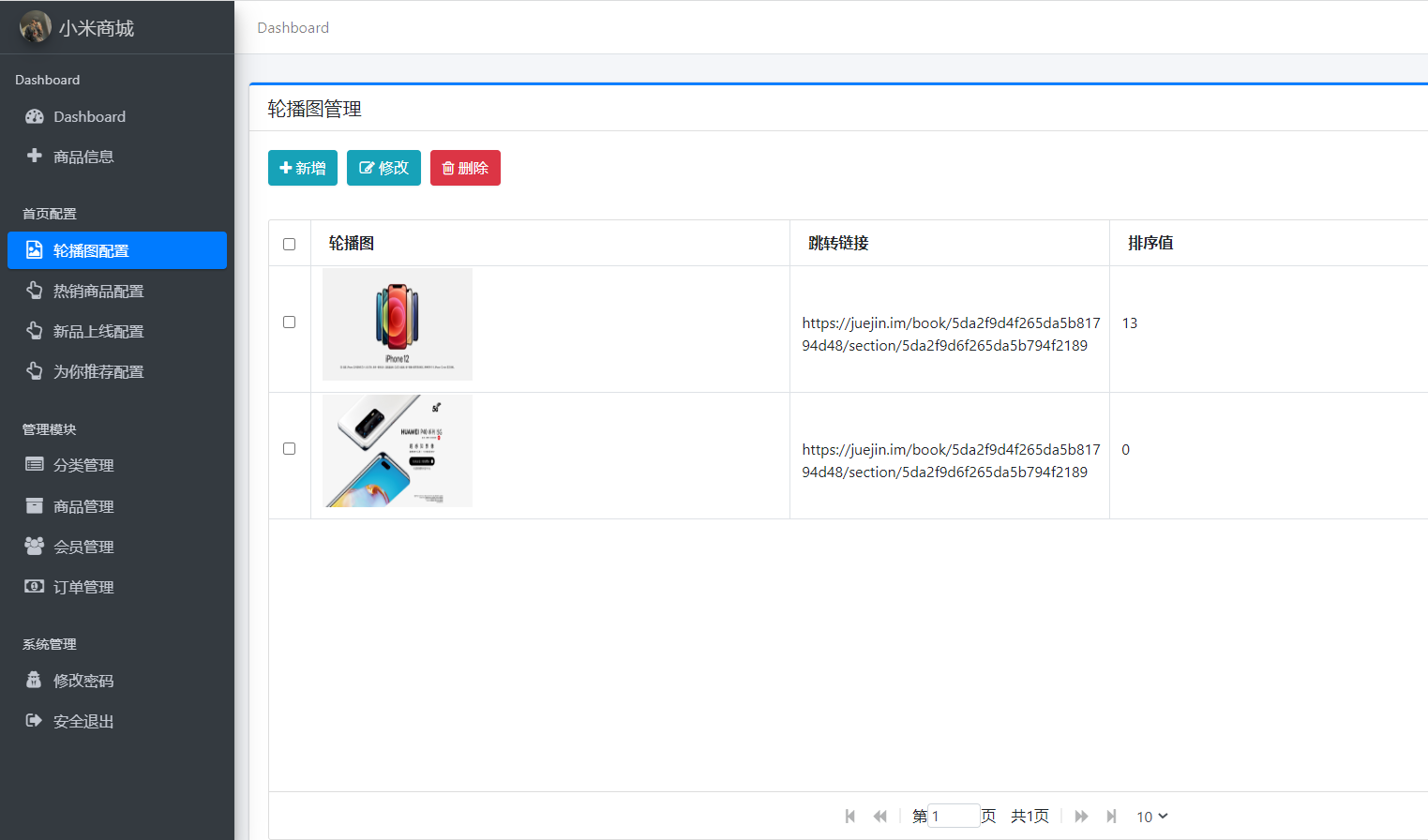Click the plus icon beside 商品信息
The height and width of the screenshot is (840, 1428).
pos(35,156)
